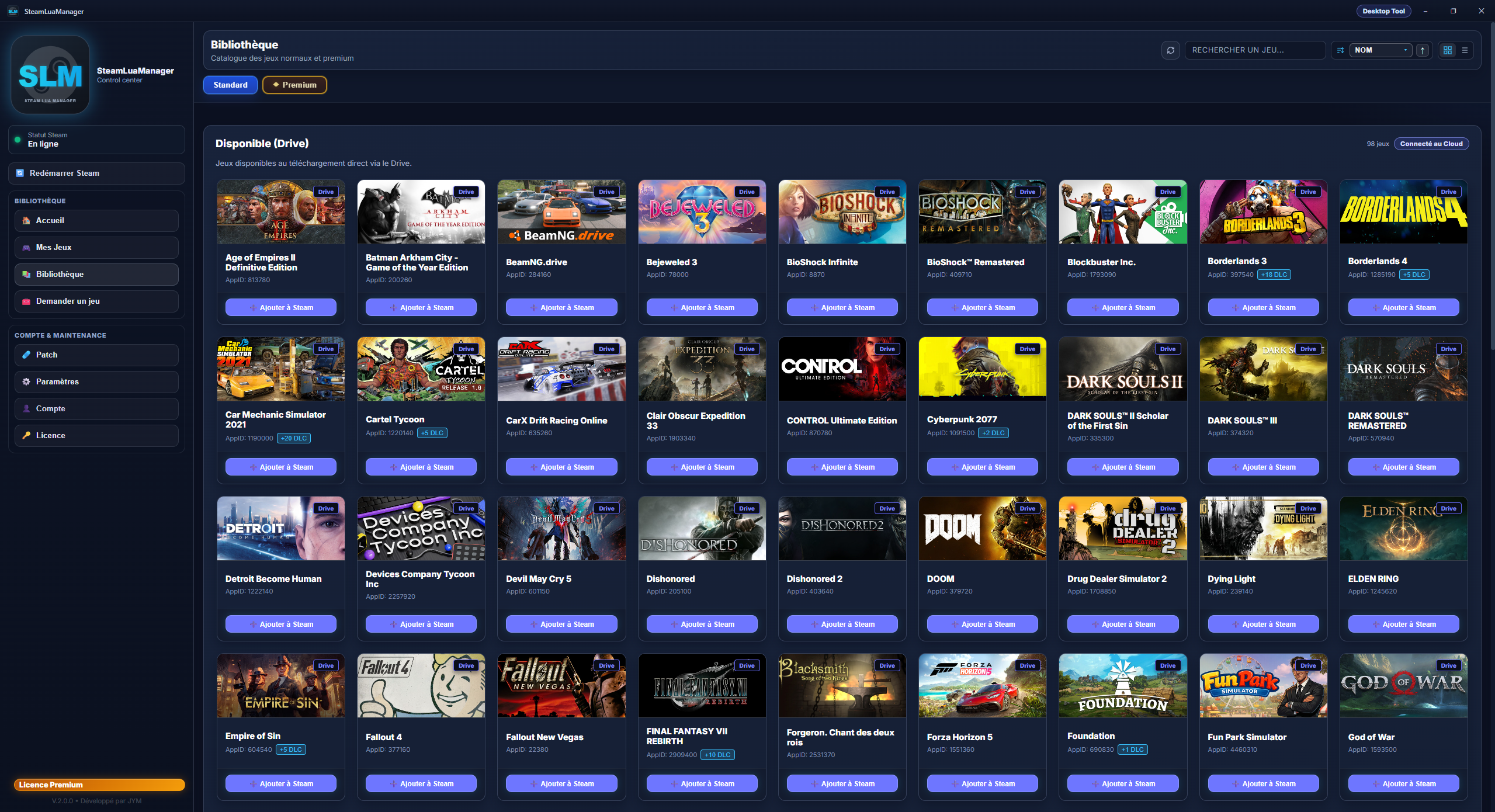The height and width of the screenshot is (812, 1495).
Task: Focus the Rechercher un jeu search field
Action: [x=1255, y=50]
